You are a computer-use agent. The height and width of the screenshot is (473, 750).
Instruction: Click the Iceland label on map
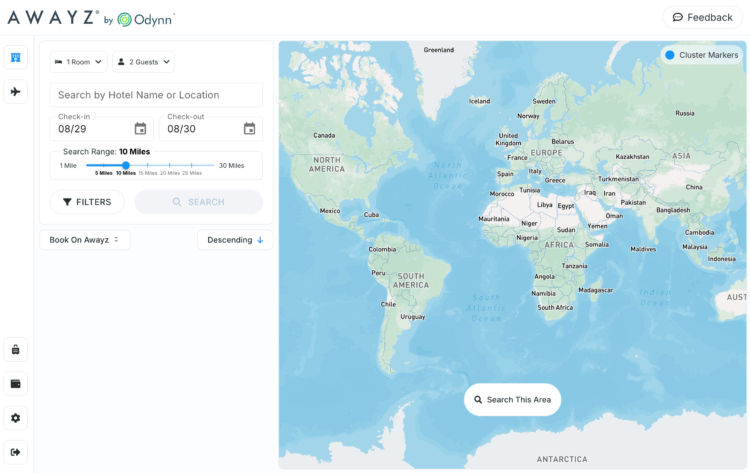point(479,101)
